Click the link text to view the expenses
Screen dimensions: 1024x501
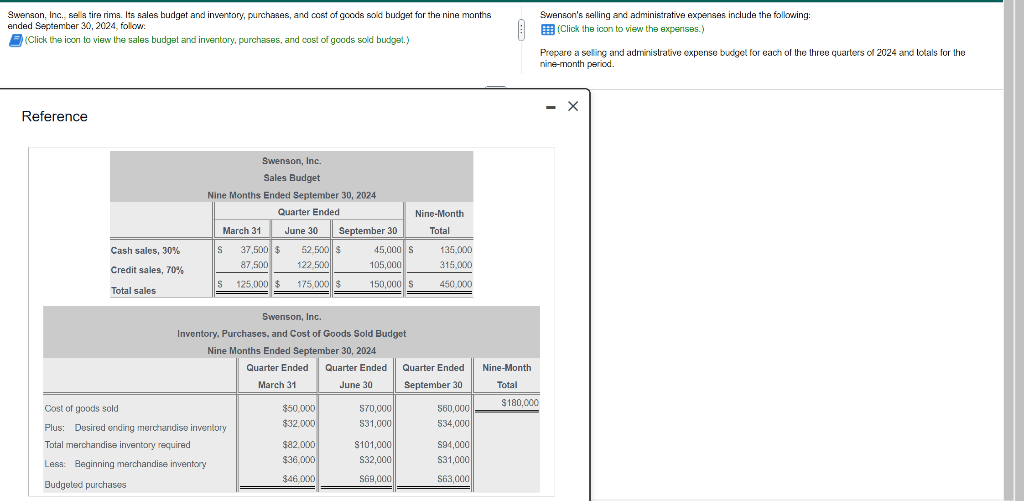click(x=630, y=29)
